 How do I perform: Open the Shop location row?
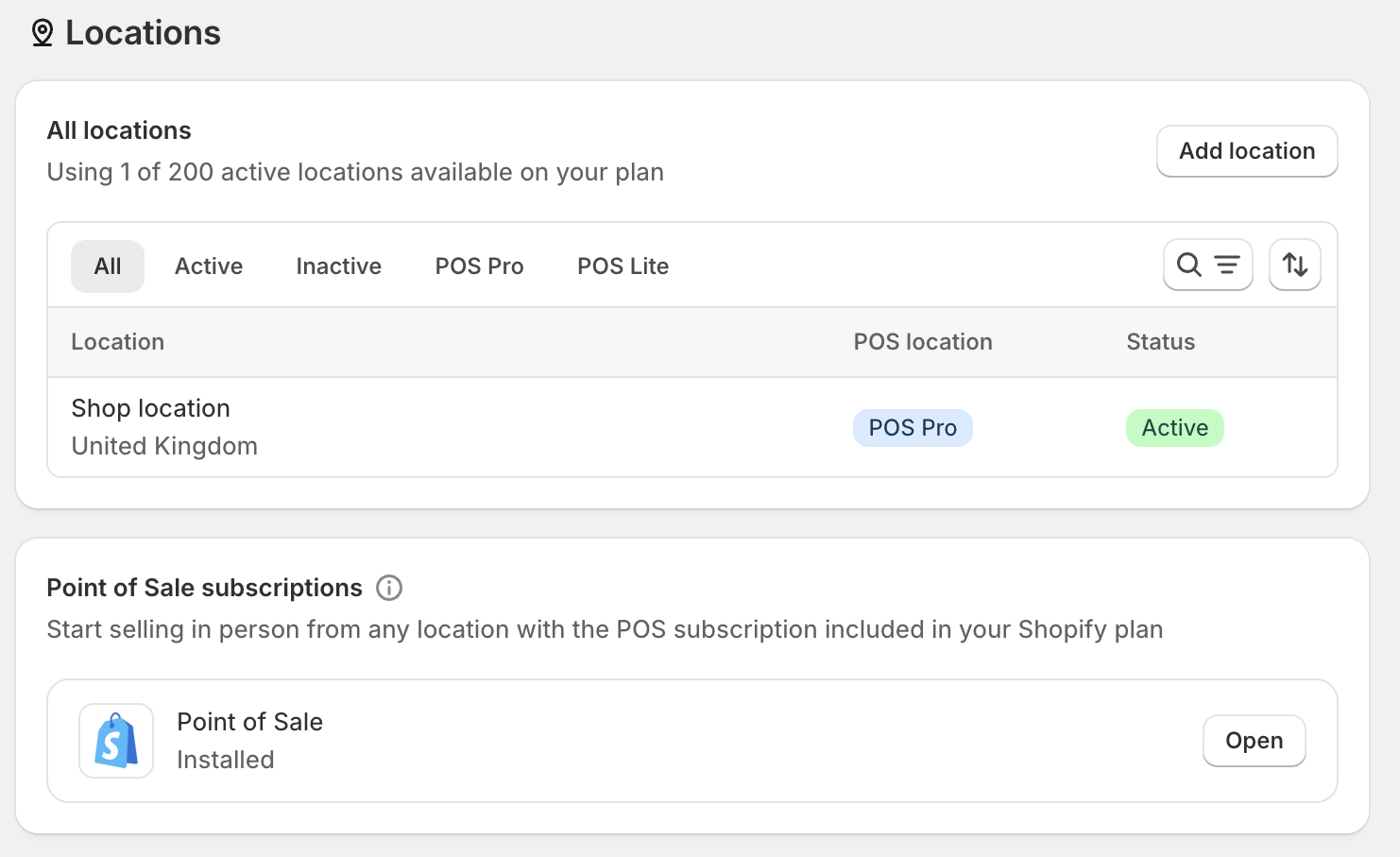692,427
